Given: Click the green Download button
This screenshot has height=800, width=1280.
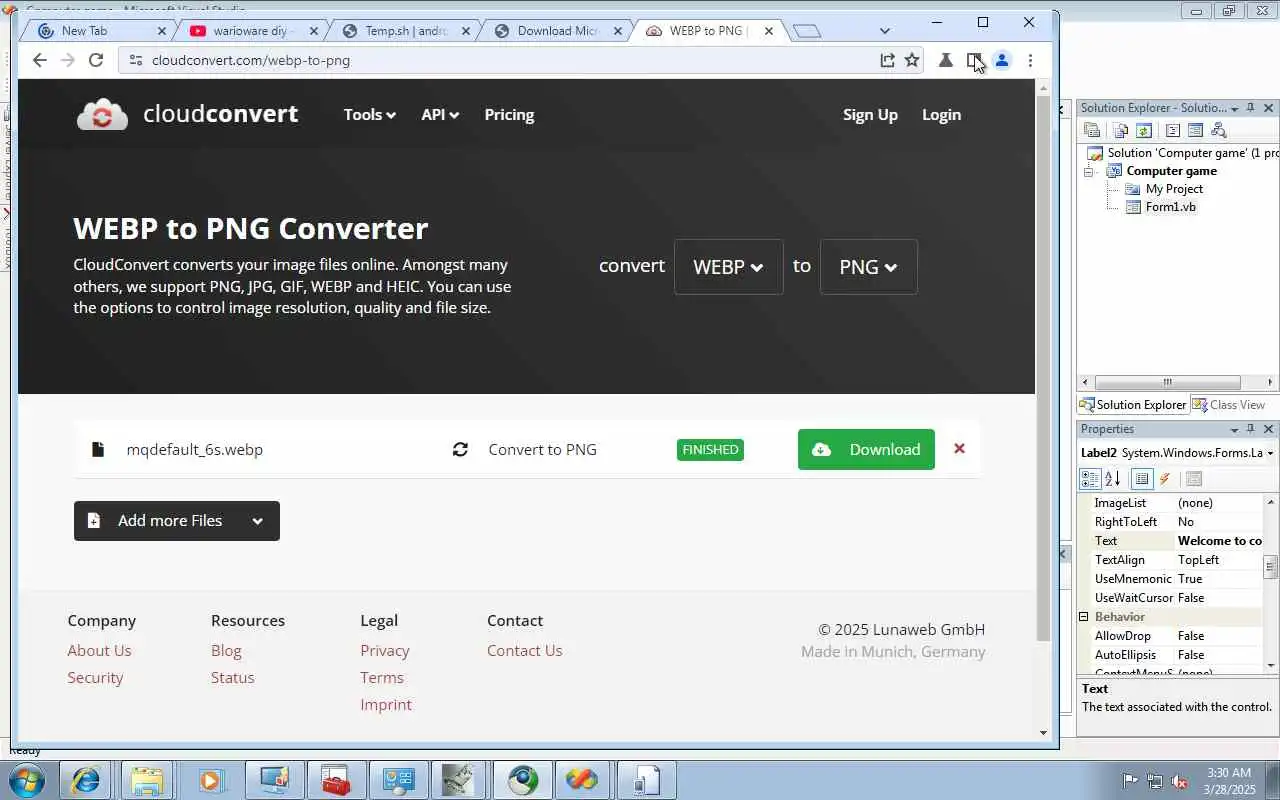Looking at the screenshot, I should click(x=866, y=449).
